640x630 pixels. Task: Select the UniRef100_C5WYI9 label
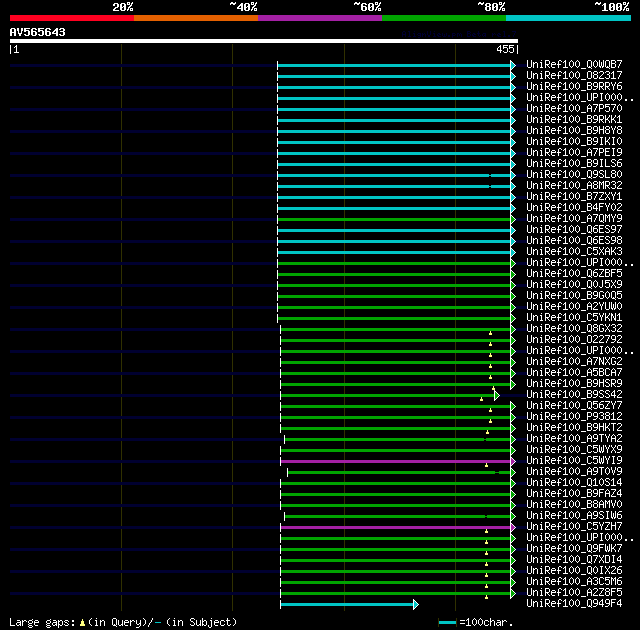click(574, 461)
